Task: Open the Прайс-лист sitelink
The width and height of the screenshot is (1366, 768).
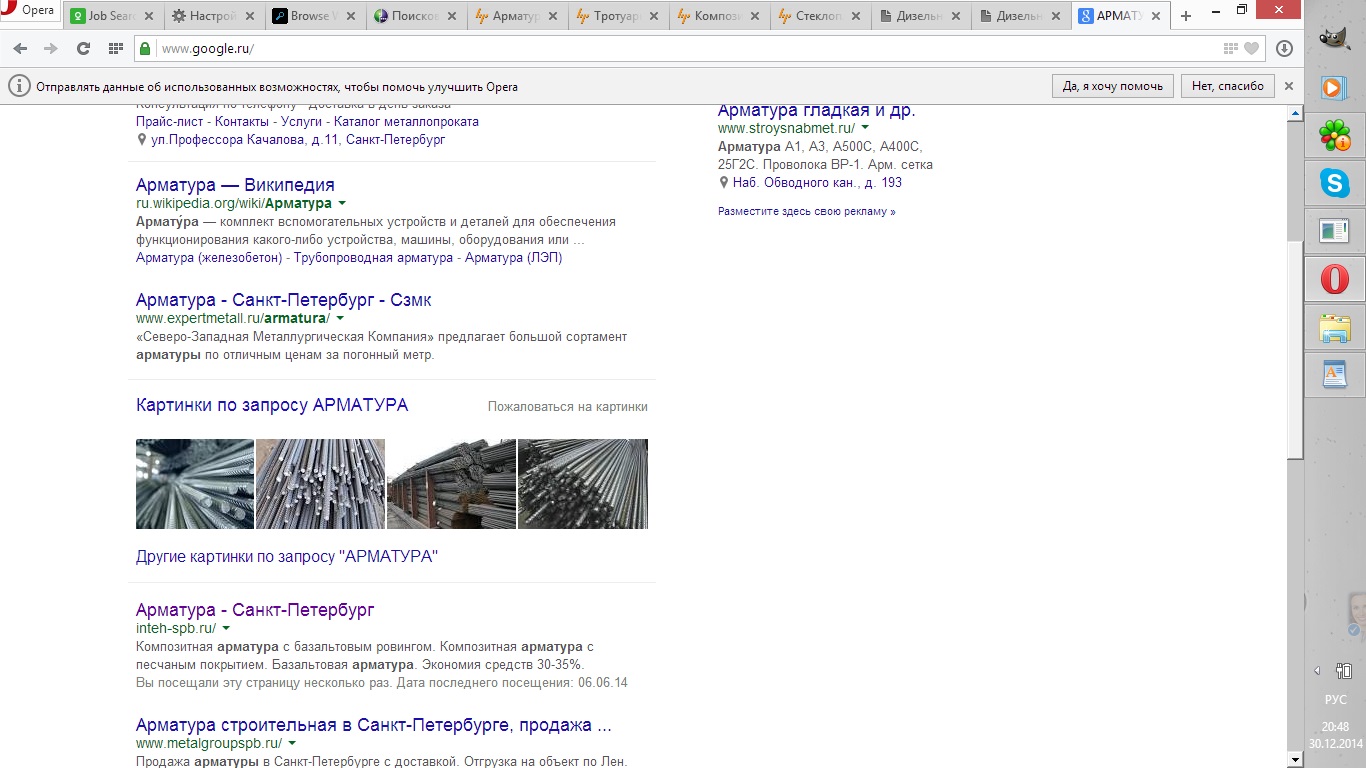Action: click(170, 122)
